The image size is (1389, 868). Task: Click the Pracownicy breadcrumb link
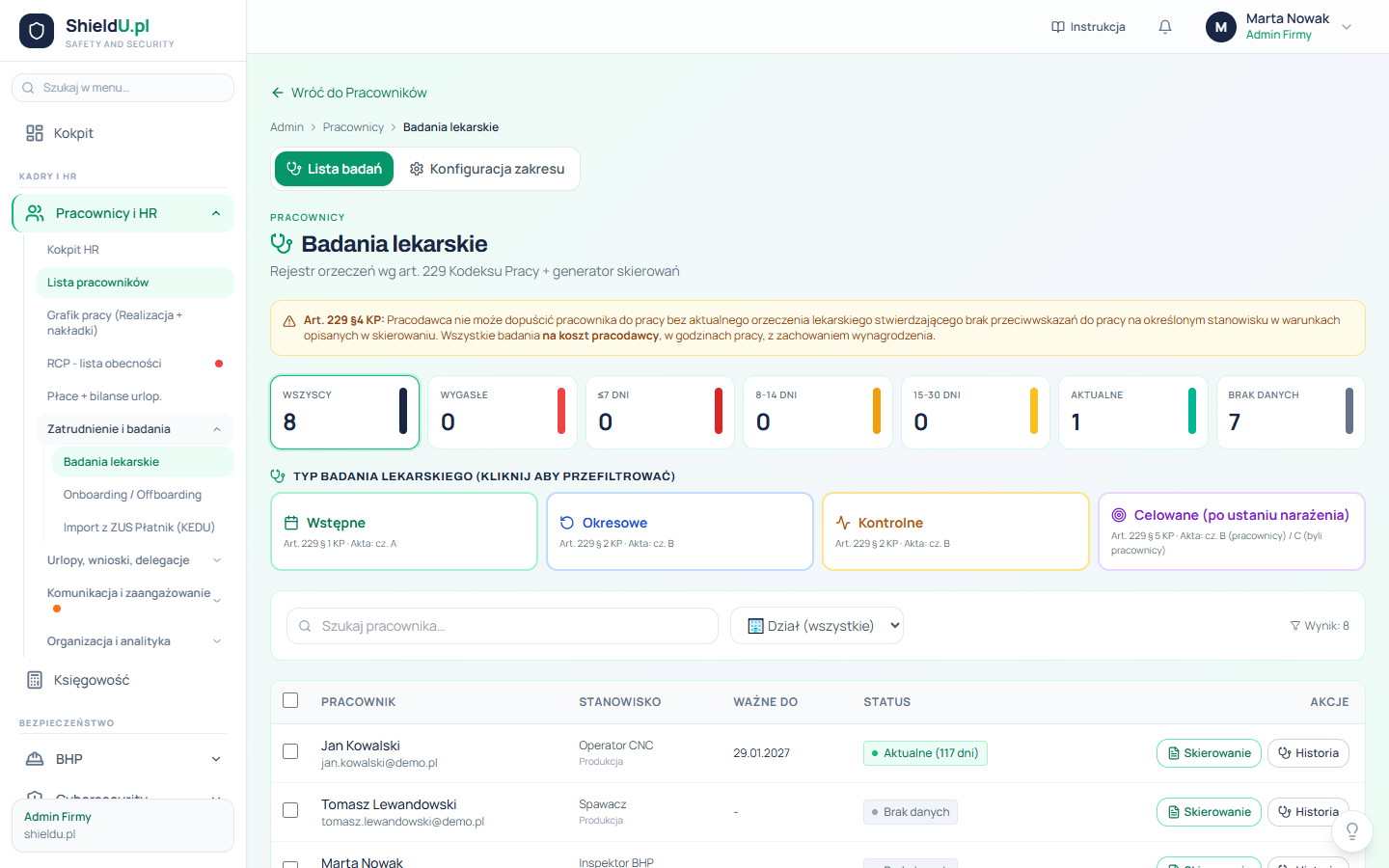[x=353, y=127]
